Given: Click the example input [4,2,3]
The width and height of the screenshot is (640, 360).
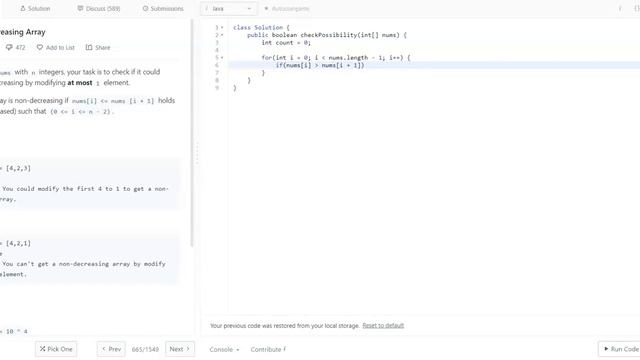Looking at the screenshot, I should [18, 168].
